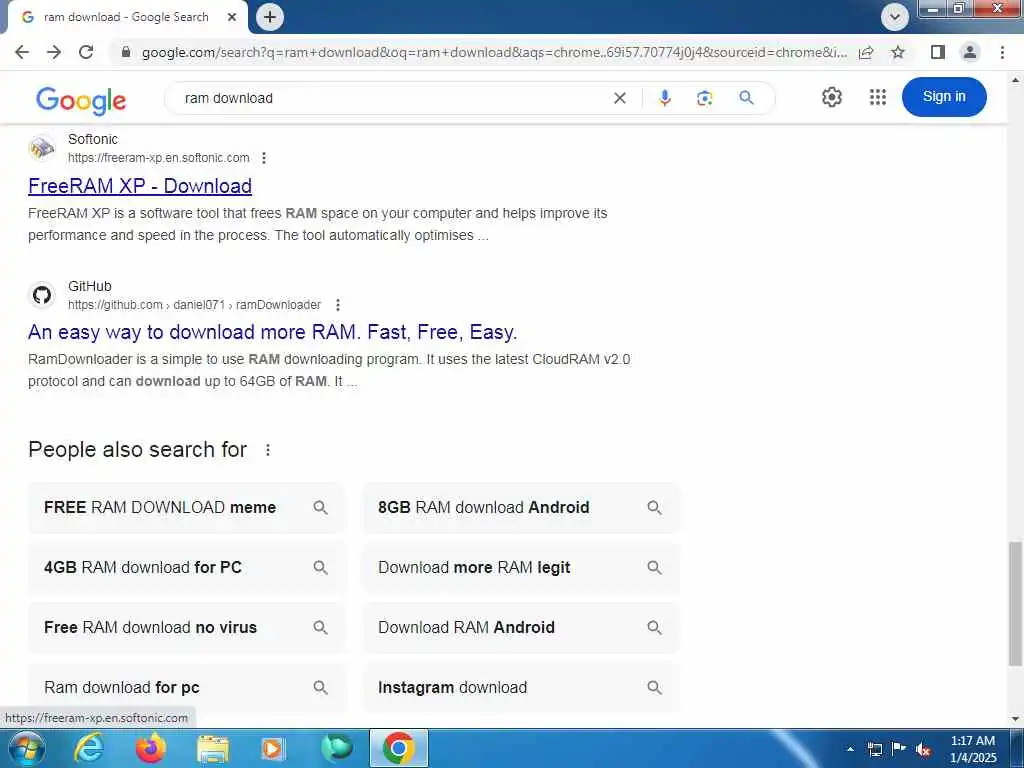Open the media player taskbar icon
The height and width of the screenshot is (768, 1024).
(x=274, y=748)
